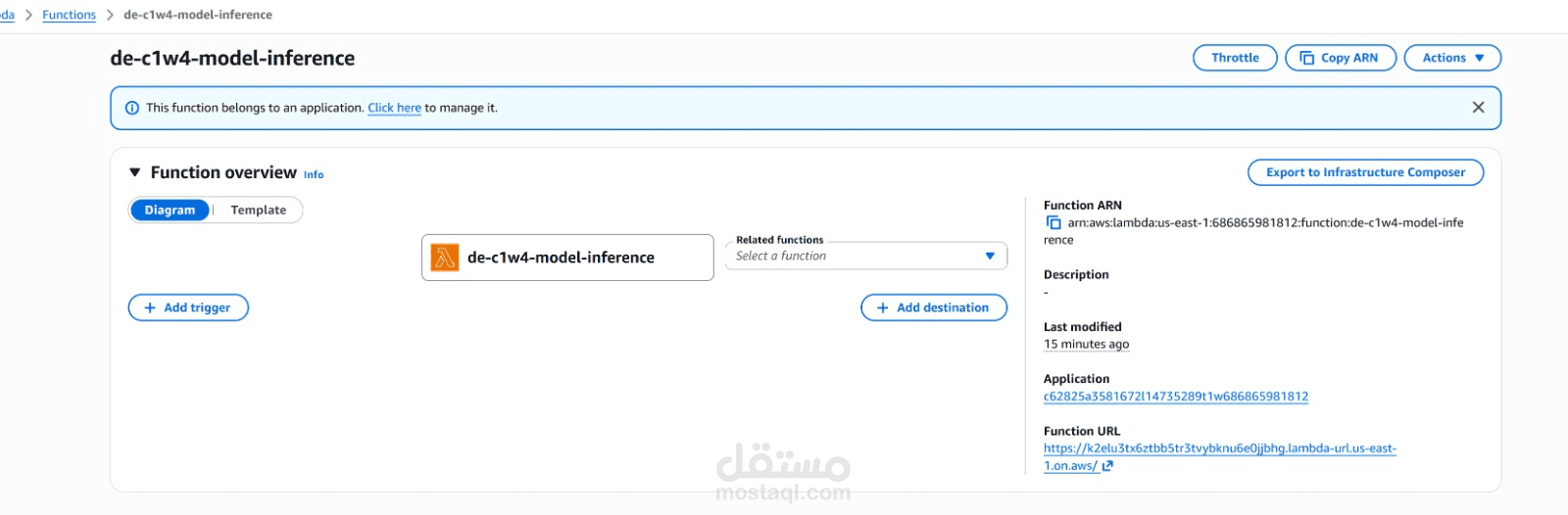This screenshot has width=1568, height=515.
Task: Click the Function ARN value text
Action: pyautogui.click(x=1254, y=231)
